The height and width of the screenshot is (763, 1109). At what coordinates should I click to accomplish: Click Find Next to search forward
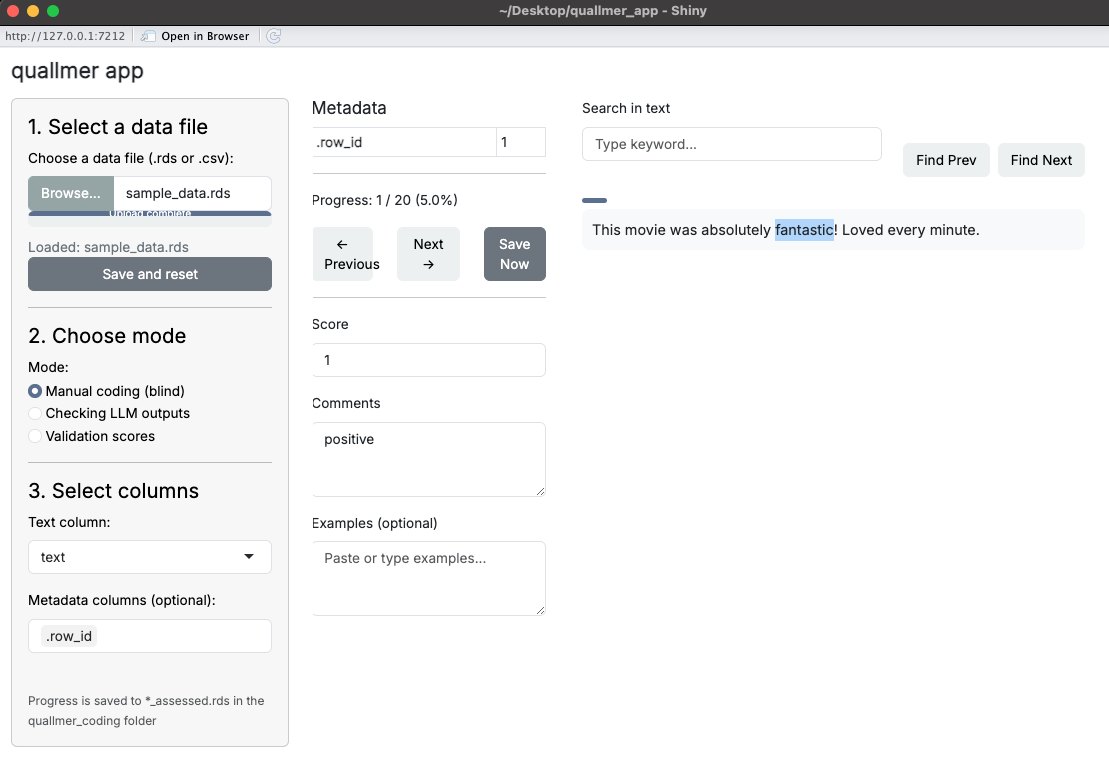1041,159
